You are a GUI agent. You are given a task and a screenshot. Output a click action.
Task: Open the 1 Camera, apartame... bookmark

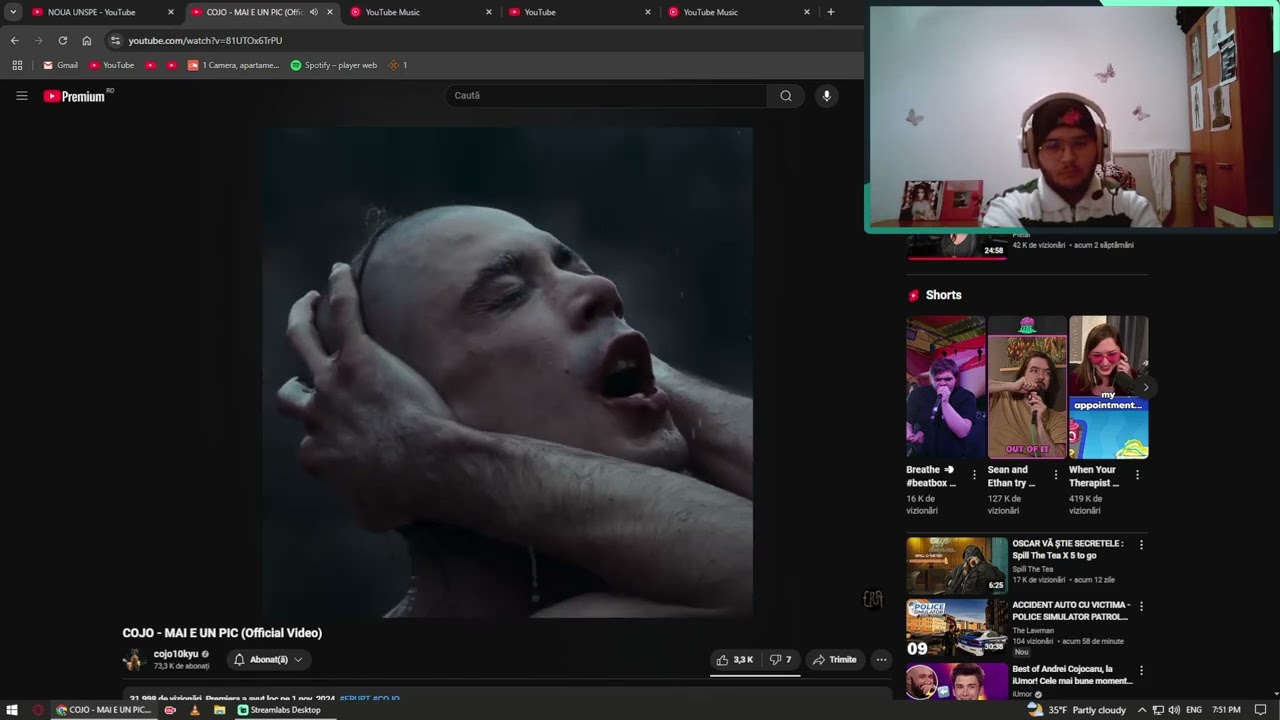point(233,65)
